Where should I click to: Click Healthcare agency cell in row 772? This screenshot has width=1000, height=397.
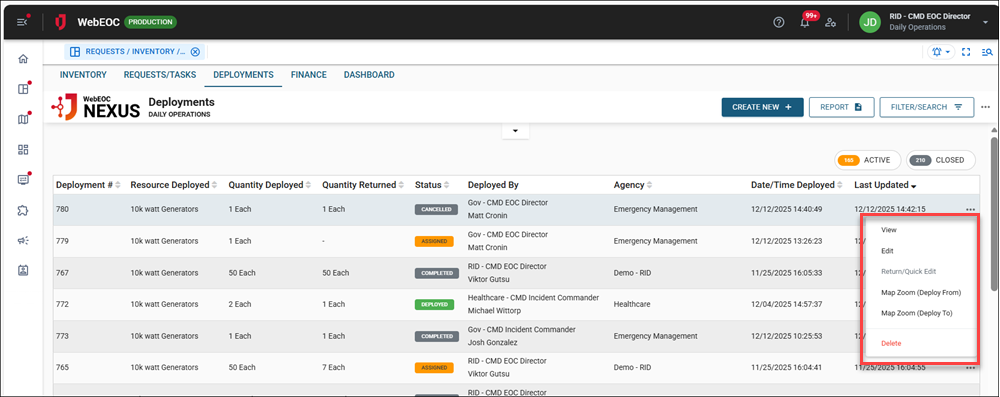pyautogui.click(x=632, y=304)
